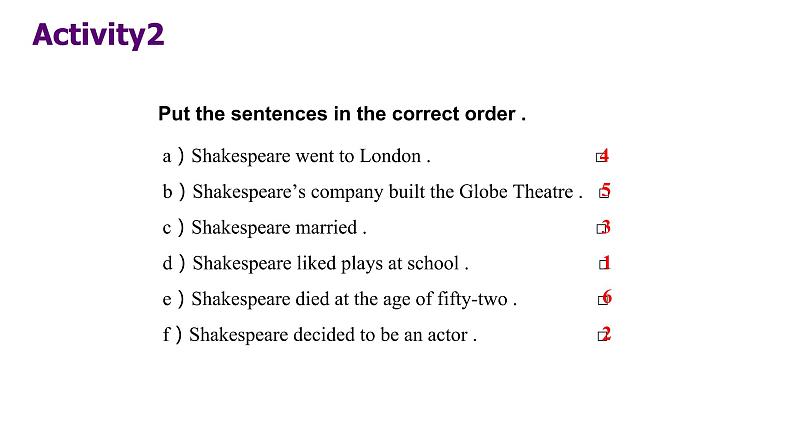Tick the checkbox for 'decided to be an actor'
Viewport: 794px width, 447px height.
pyautogui.click(x=603, y=336)
